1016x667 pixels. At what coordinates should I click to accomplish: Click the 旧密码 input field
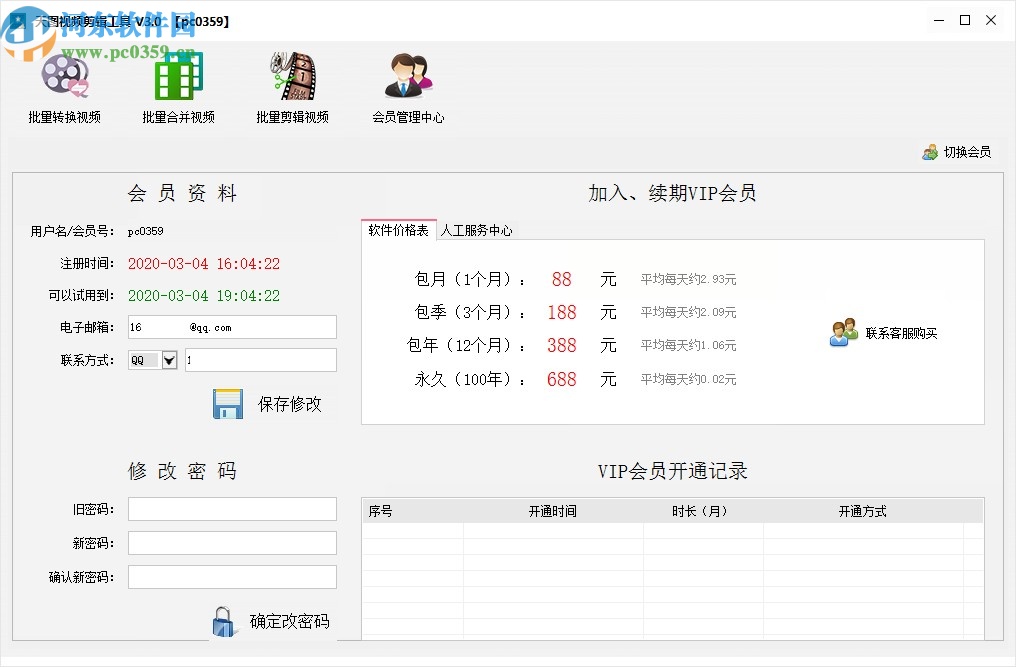[x=232, y=509]
